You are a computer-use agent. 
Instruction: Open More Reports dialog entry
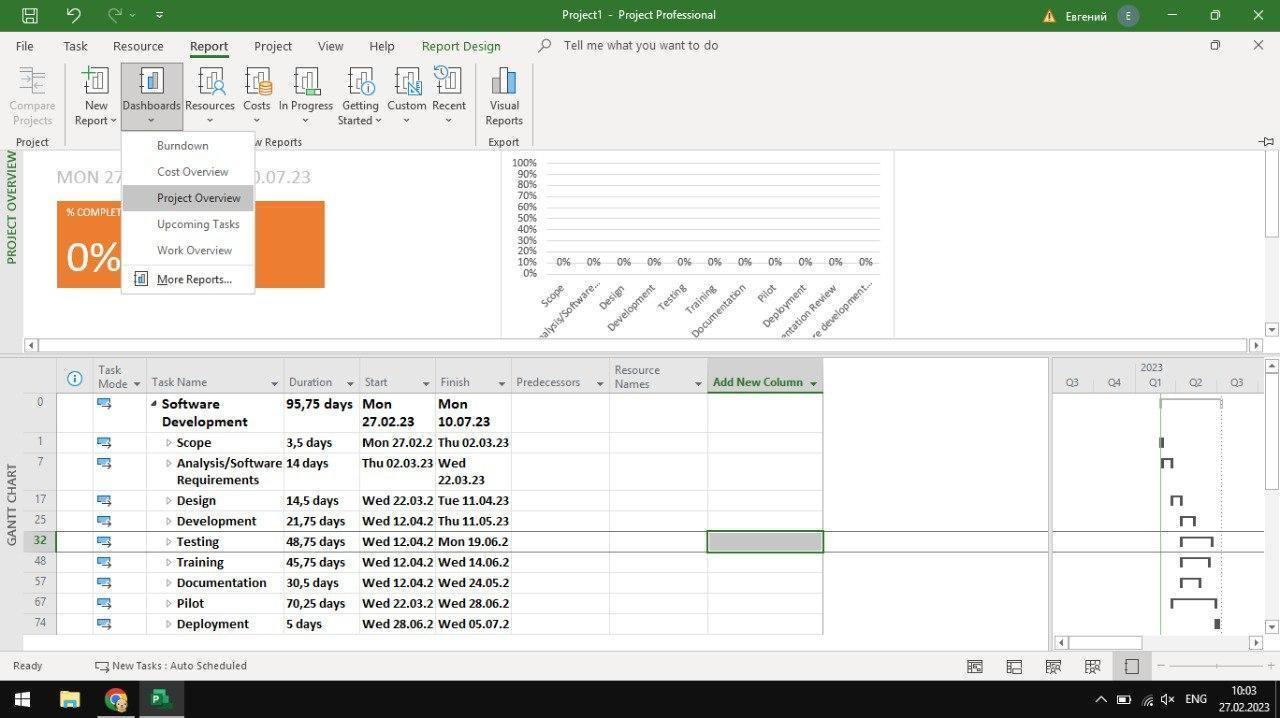click(x=188, y=279)
